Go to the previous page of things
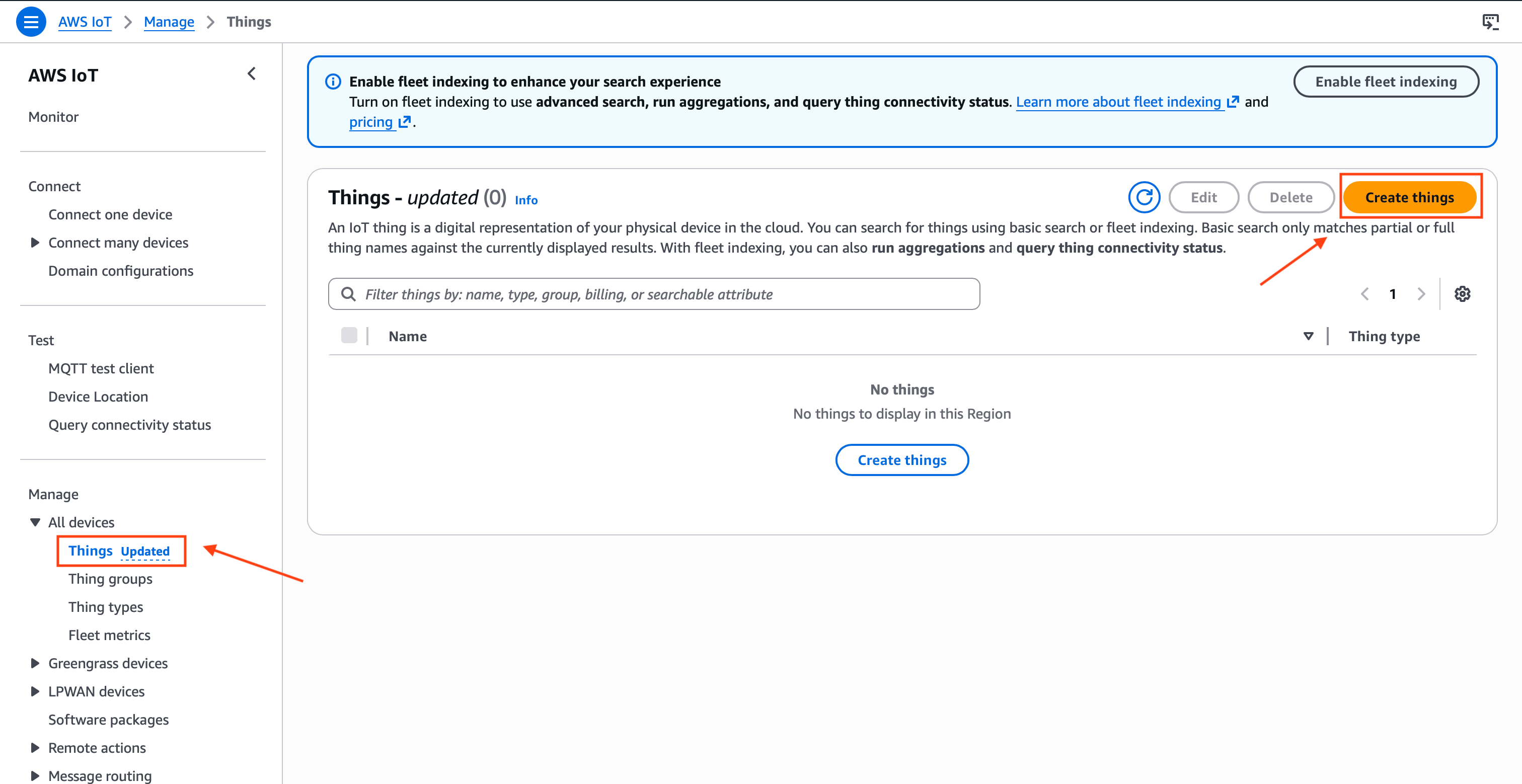 [x=1365, y=294]
